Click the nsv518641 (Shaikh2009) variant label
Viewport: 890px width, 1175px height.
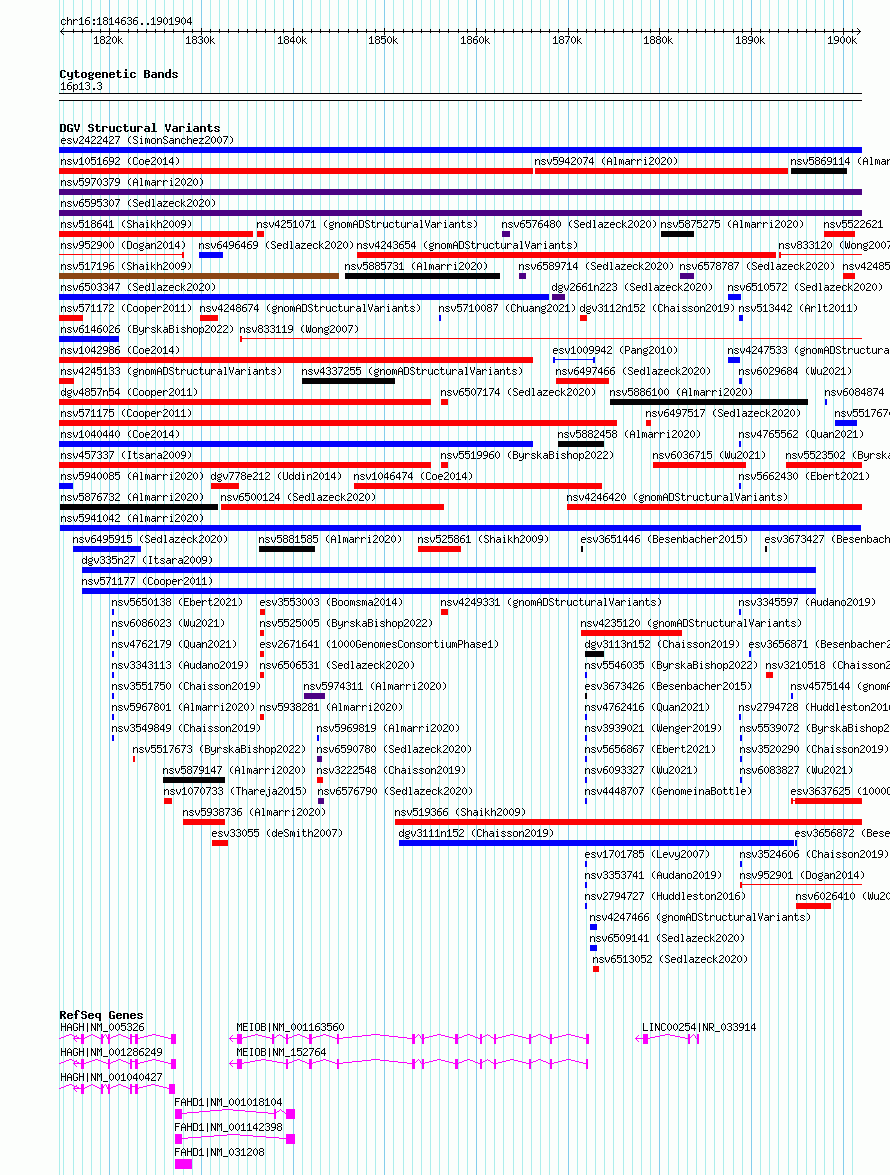click(x=126, y=224)
